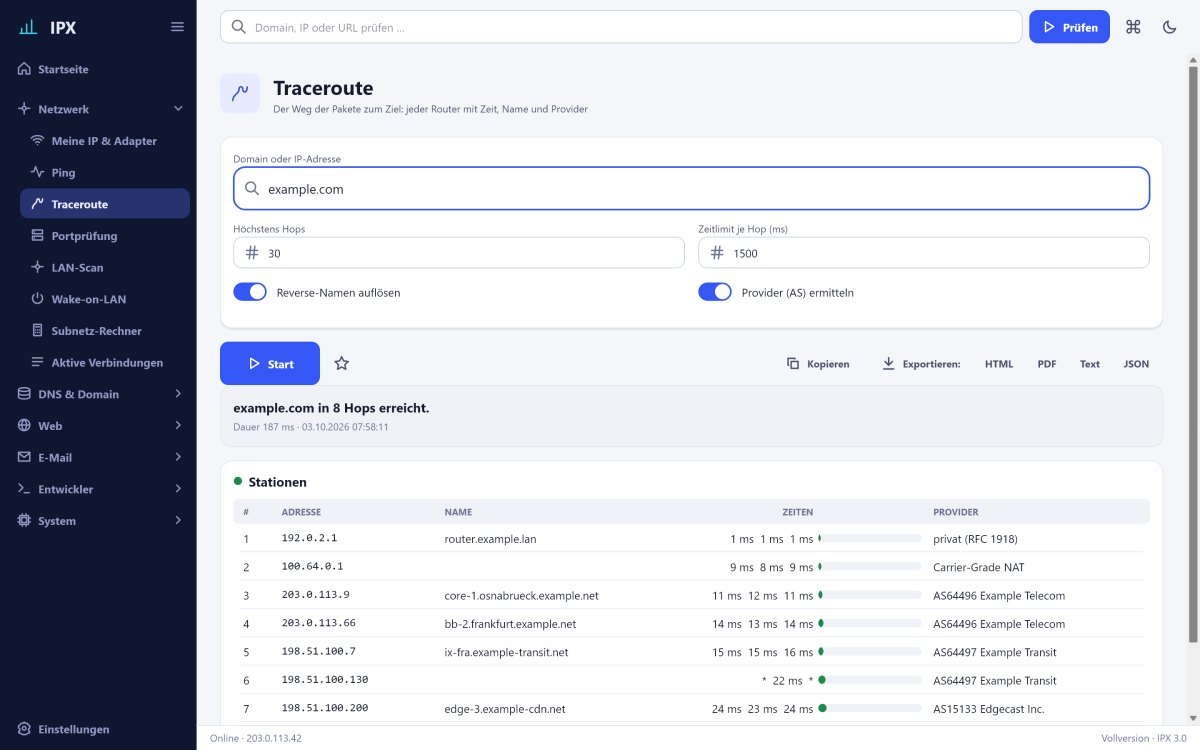This screenshot has height=750, width=1200.
Task: Open Subnetz-Rechner tool
Action: click(x=105, y=331)
